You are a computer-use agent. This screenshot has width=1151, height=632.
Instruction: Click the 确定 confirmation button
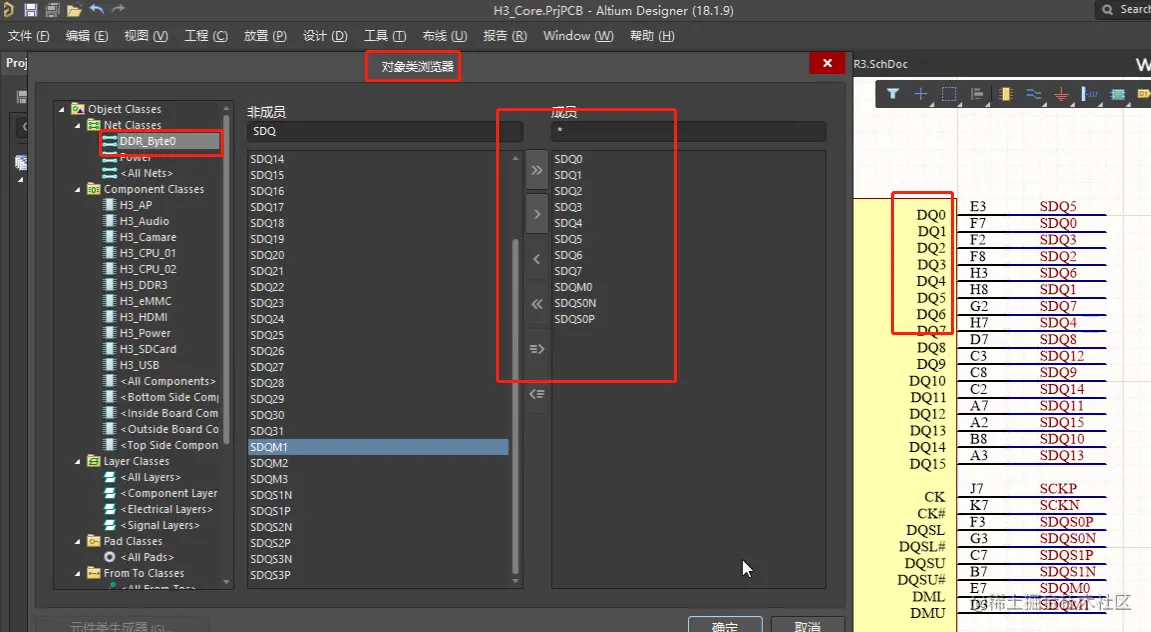[x=724, y=624]
